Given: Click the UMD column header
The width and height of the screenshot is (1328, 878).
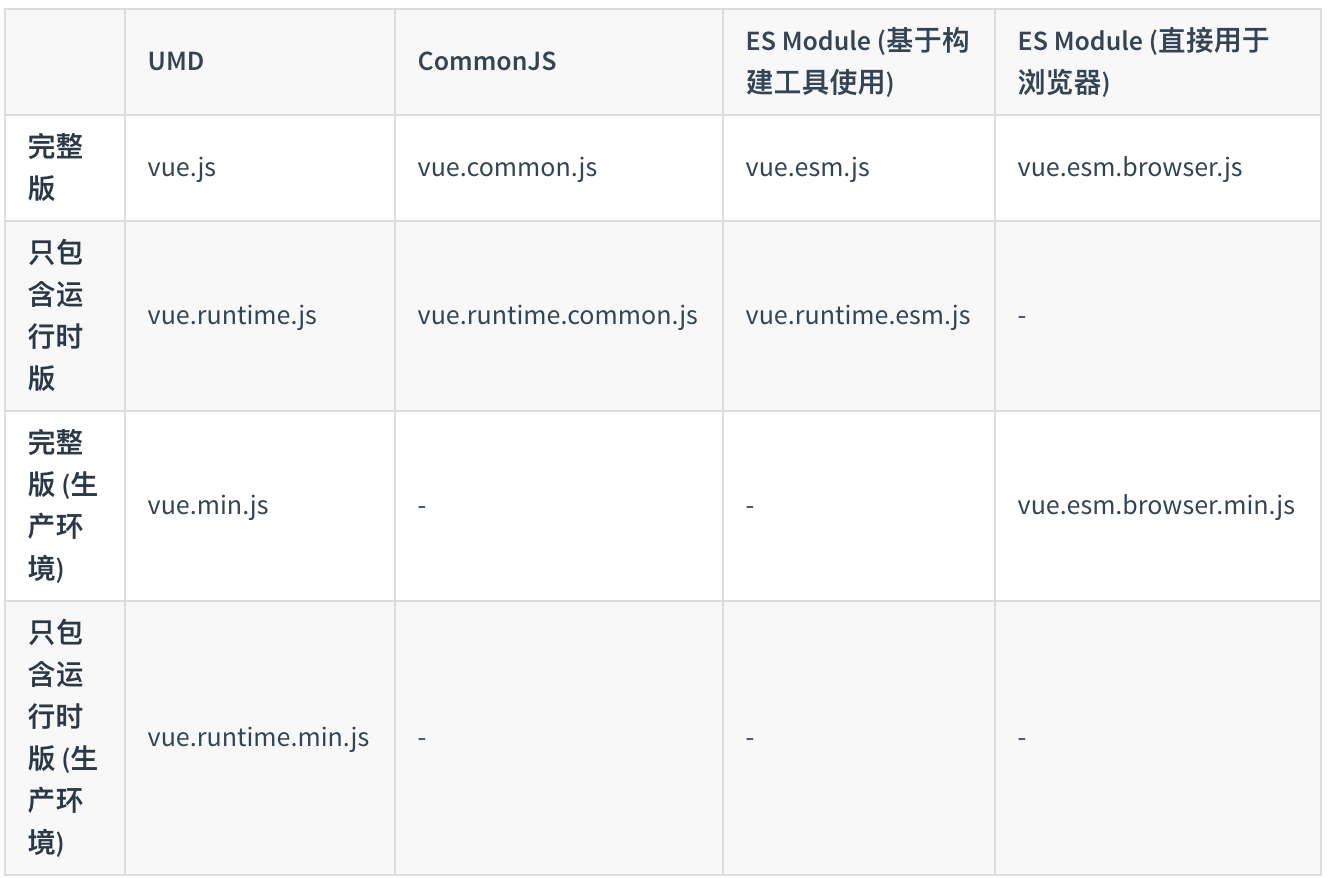Looking at the screenshot, I should [x=176, y=61].
